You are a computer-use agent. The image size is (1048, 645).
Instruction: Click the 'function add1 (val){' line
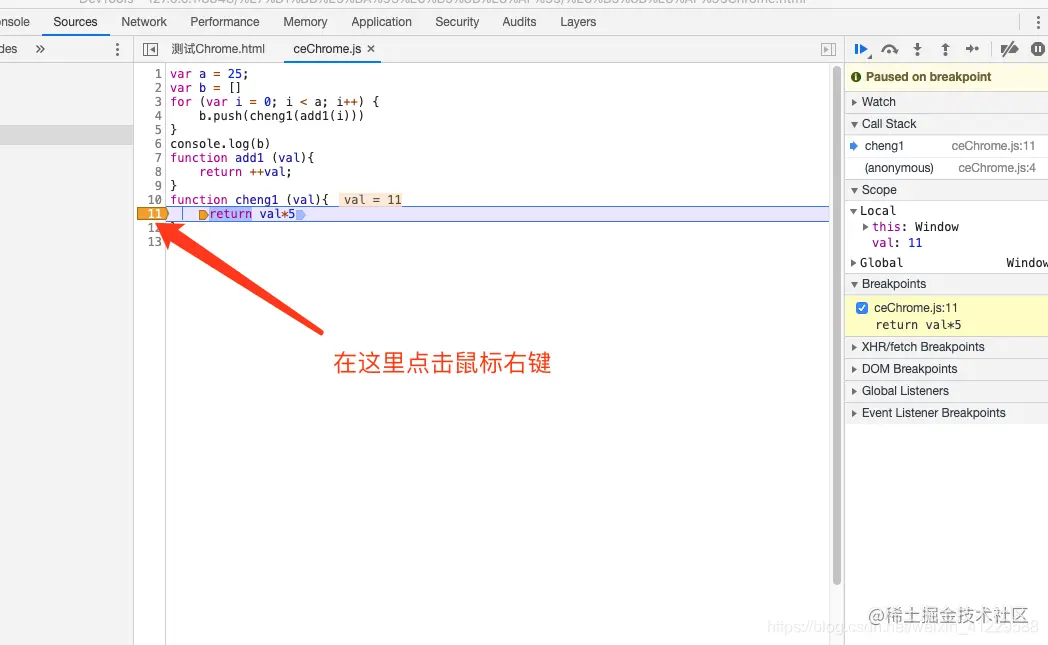(242, 158)
